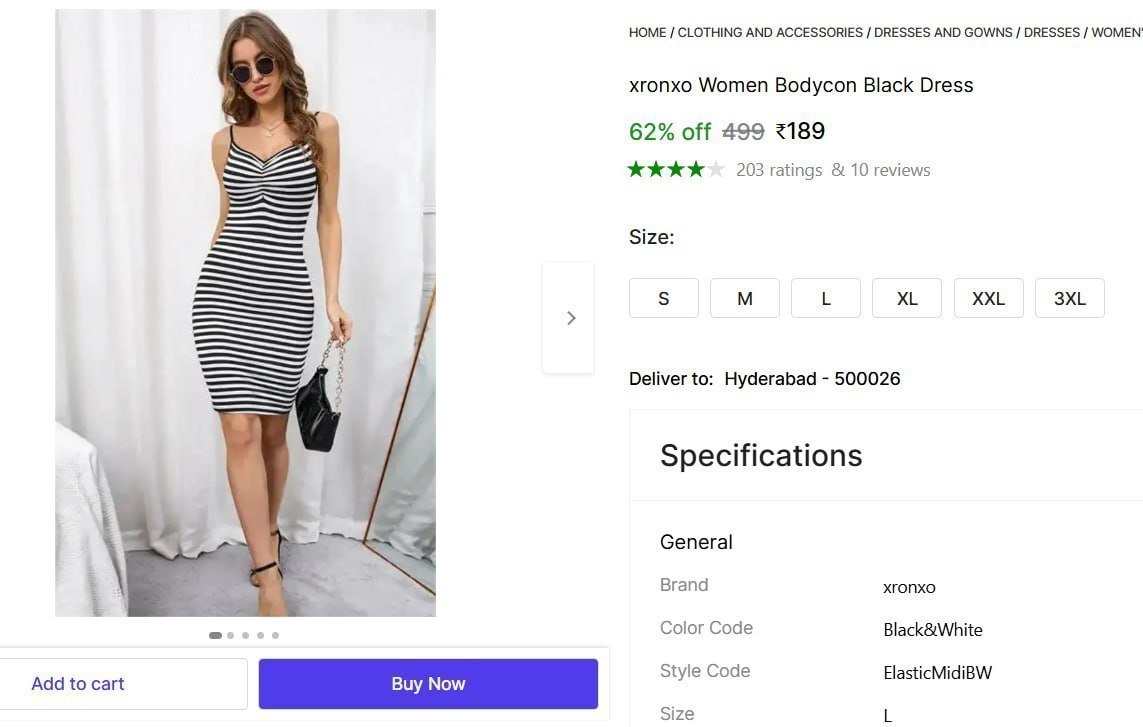Click the last carousel navigation dot

[x=276, y=635]
